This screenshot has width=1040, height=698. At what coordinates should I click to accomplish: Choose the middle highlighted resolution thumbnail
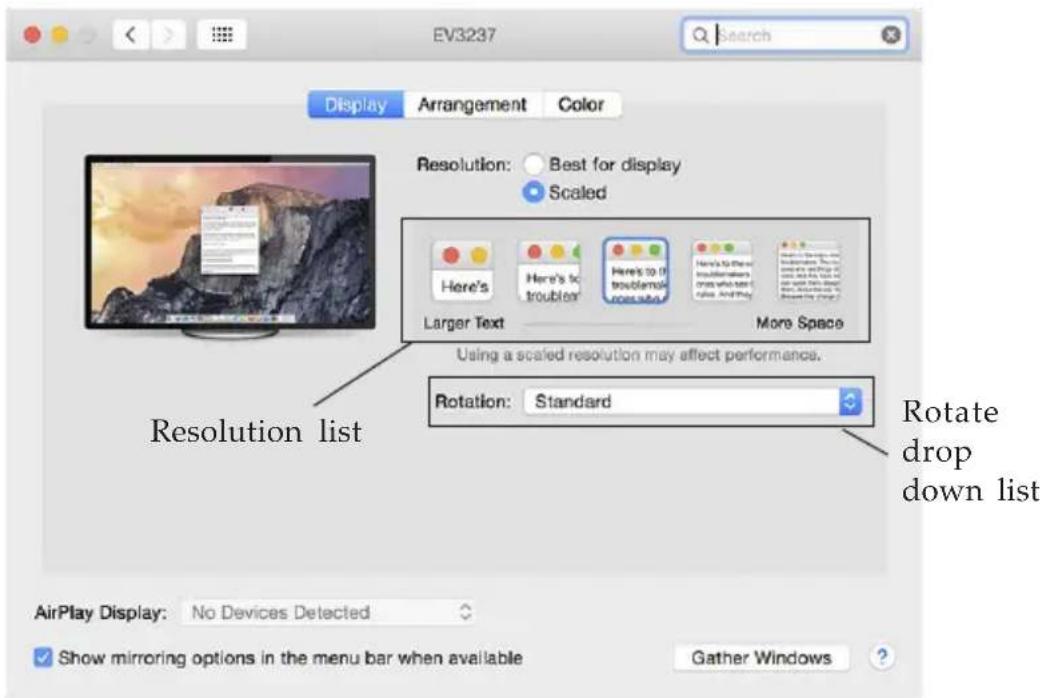pyautogui.click(x=636, y=271)
